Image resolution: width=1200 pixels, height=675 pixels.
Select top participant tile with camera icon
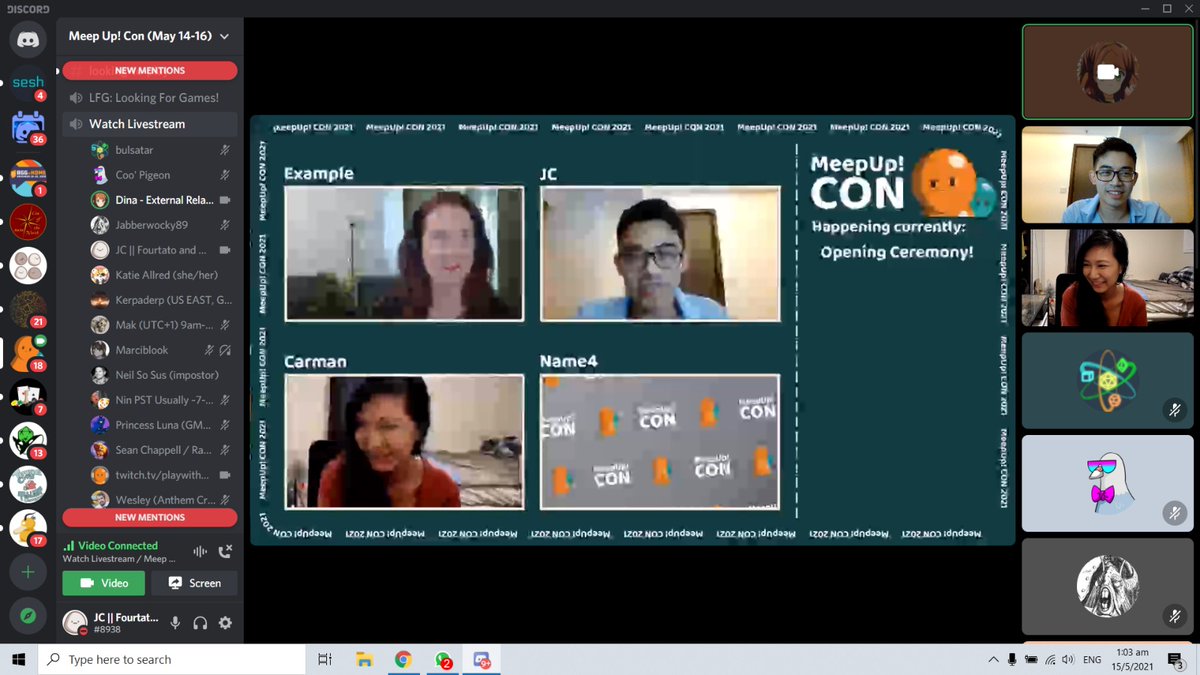[1107, 72]
